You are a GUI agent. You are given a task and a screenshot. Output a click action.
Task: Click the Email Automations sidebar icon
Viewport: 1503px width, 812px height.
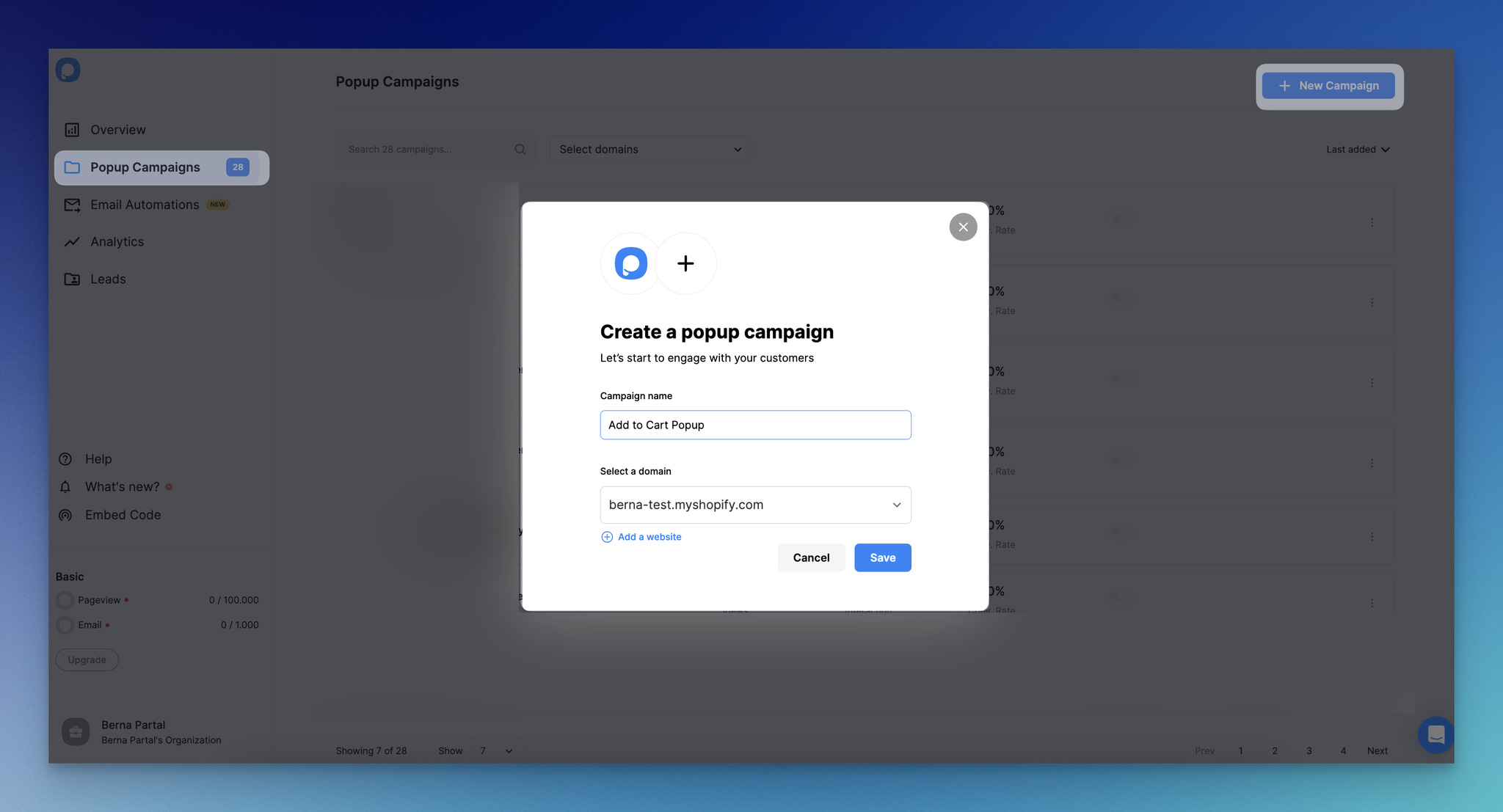[x=73, y=204]
